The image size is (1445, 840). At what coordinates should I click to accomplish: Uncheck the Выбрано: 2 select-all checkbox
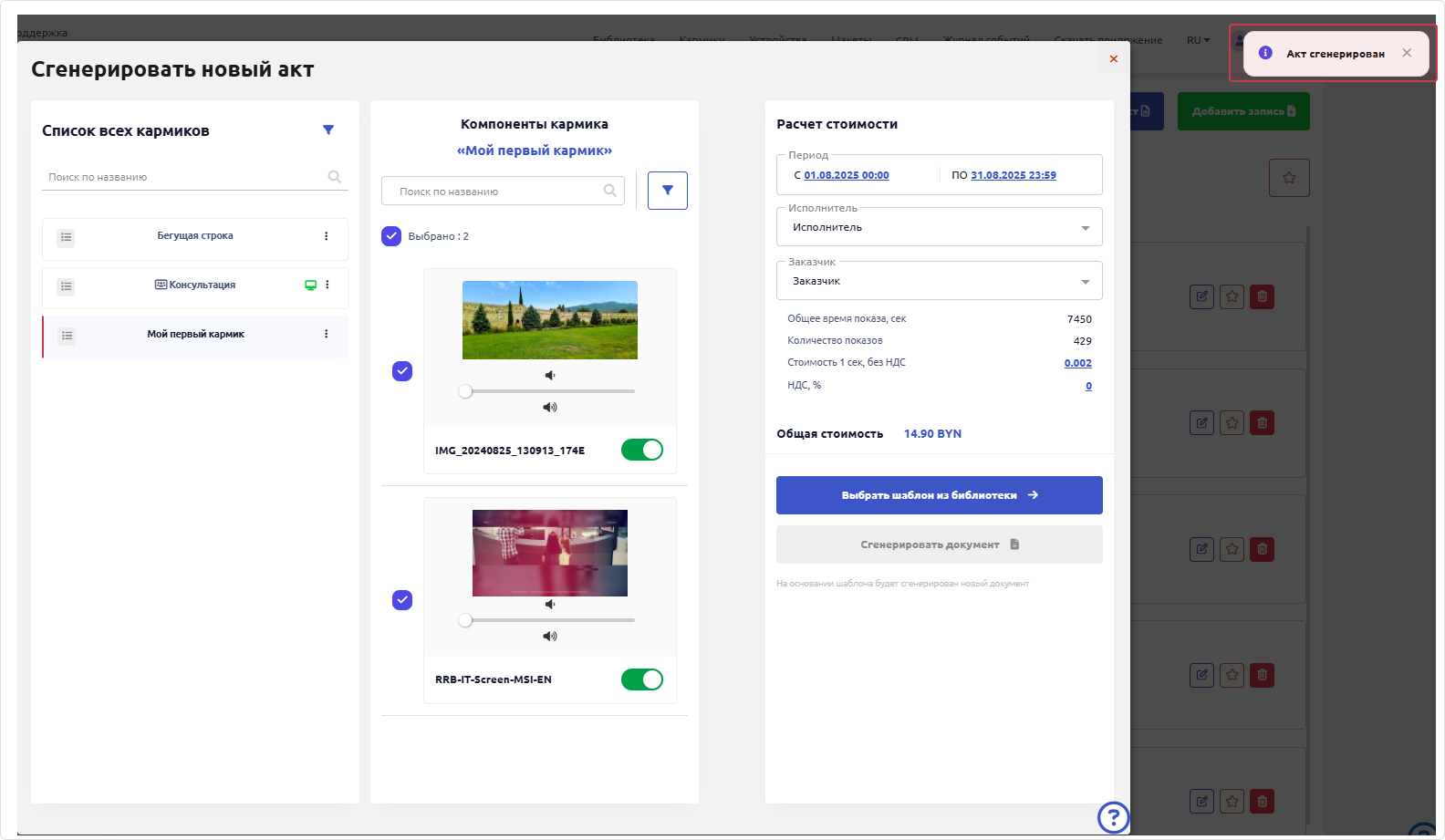click(x=391, y=236)
